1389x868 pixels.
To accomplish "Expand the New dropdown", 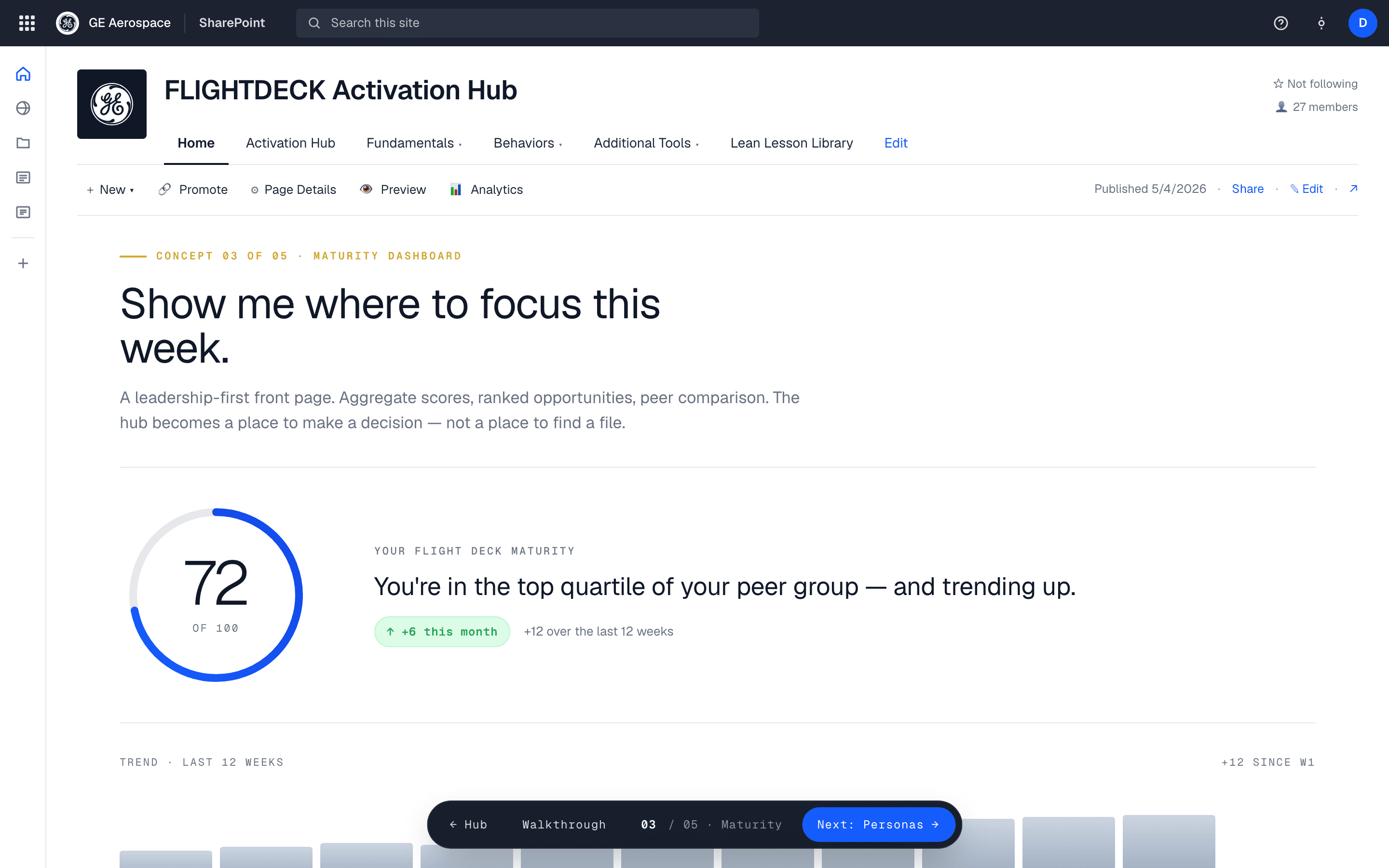I will click(110, 190).
